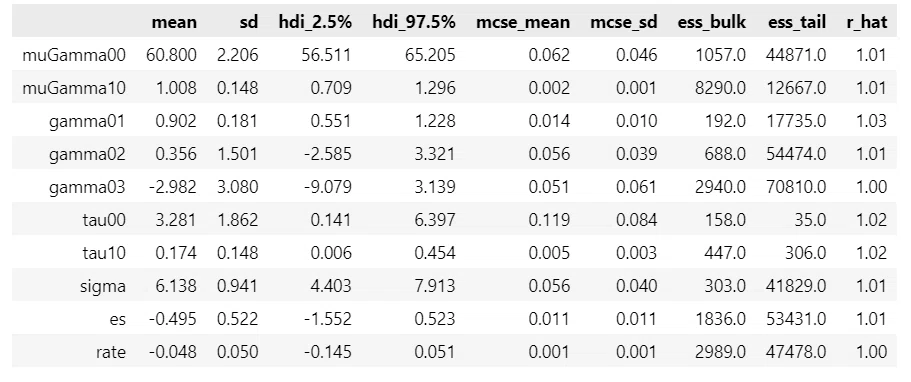
Task: Select the muGamma00 row label
Action: [x=74, y=55]
